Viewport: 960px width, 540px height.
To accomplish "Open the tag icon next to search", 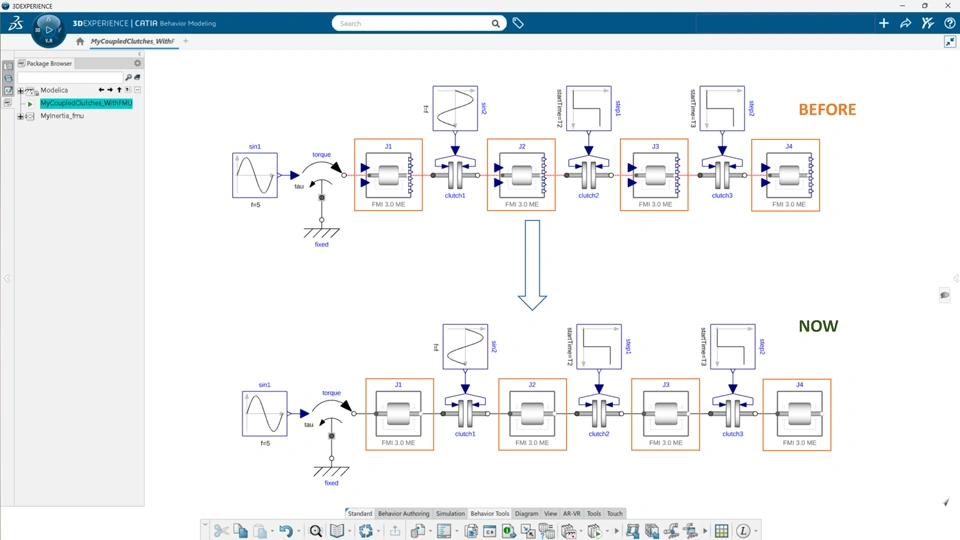I will pyautogui.click(x=518, y=23).
